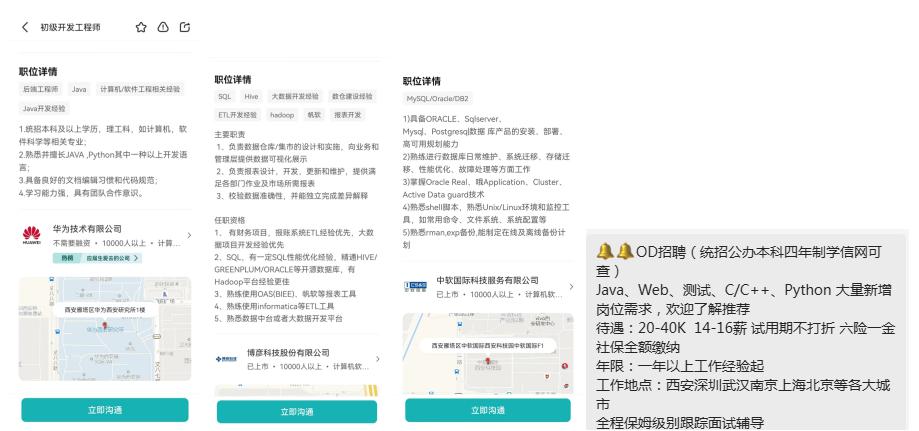Select the 帆软 skill tag
The height and width of the screenshot is (431, 919).
[x=314, y=115]
